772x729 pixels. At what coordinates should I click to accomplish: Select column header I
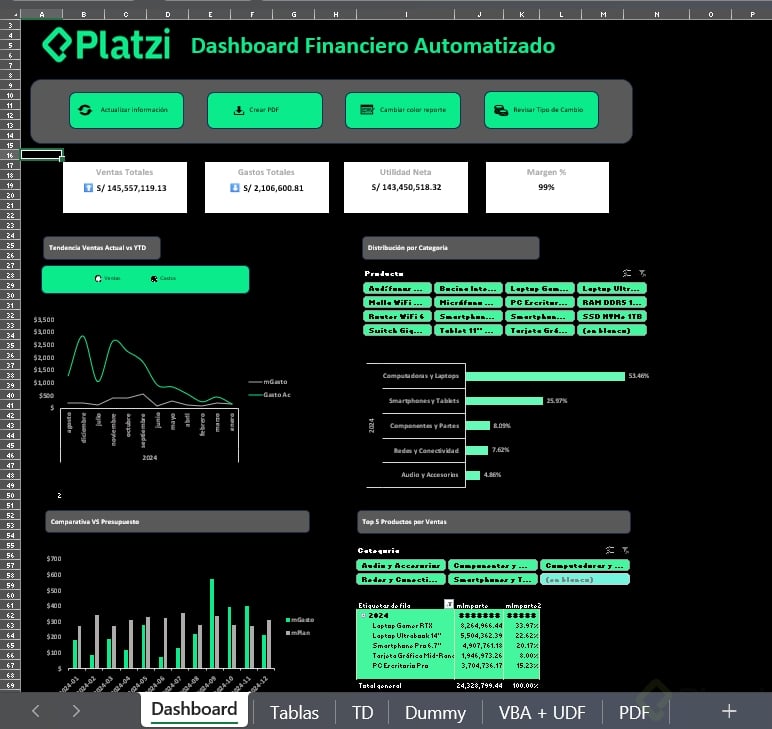click(406, 14)
